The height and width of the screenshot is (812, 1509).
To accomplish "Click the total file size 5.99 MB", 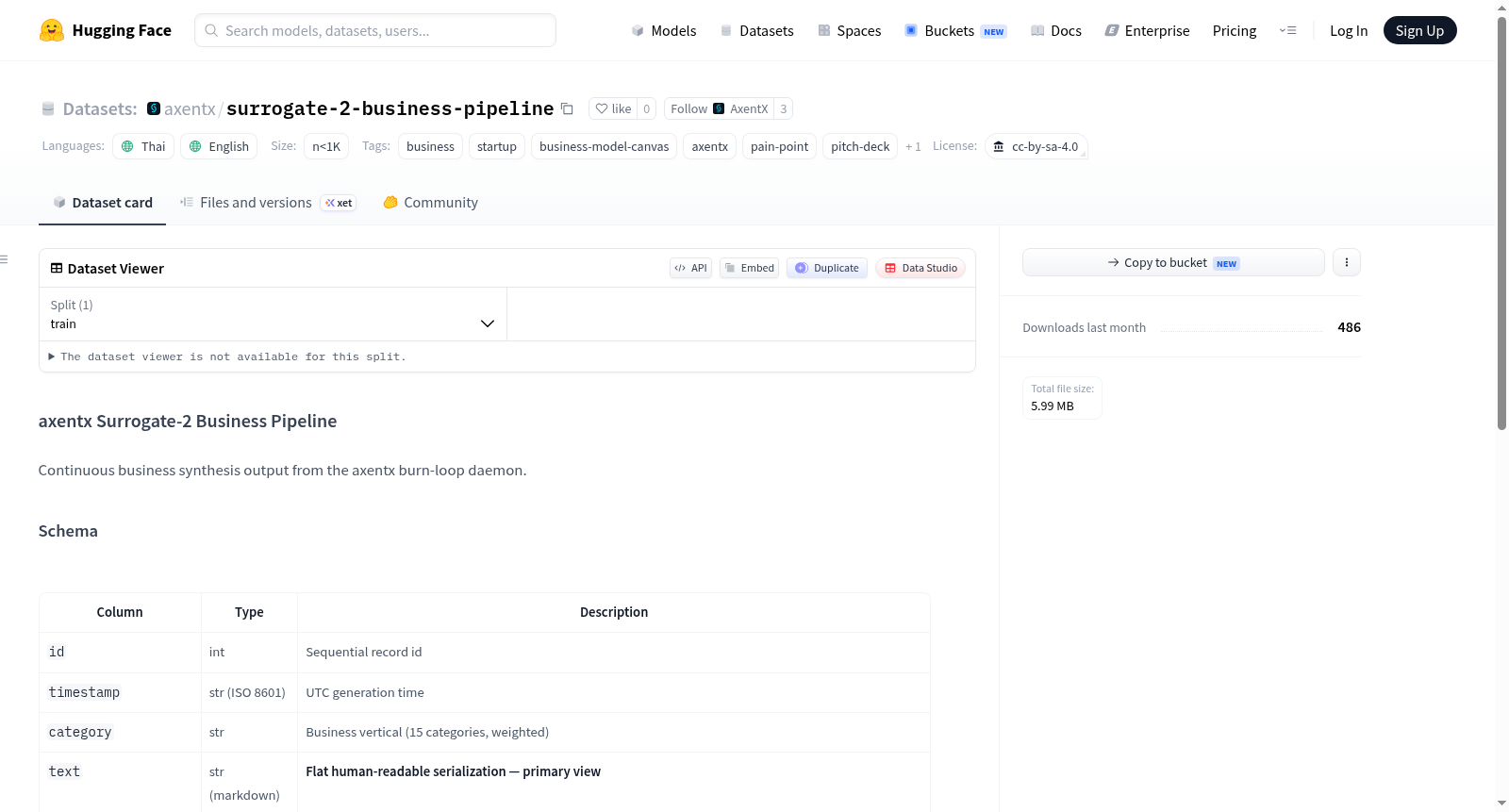I will tap(1053, 406).
